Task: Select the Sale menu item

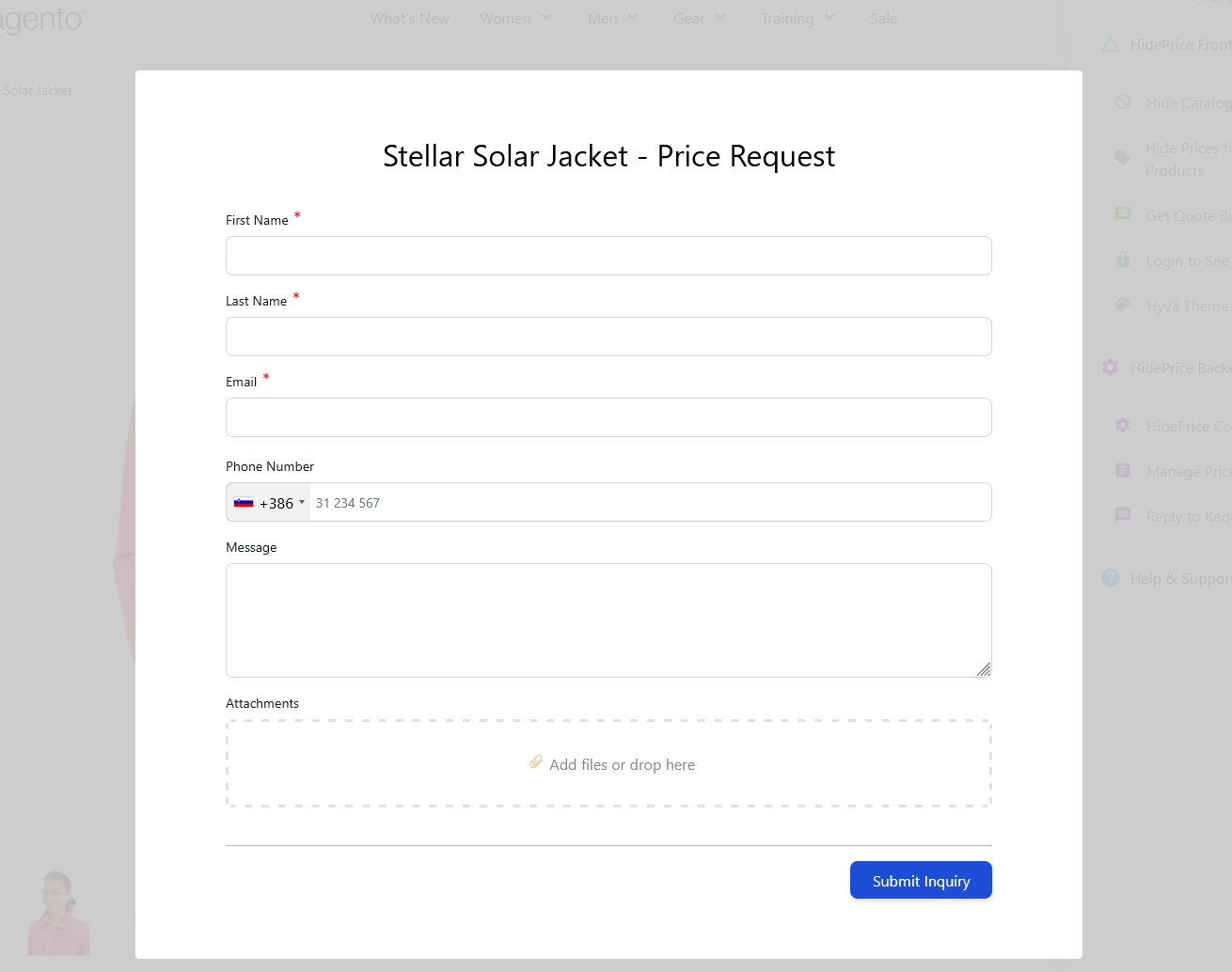Action: click(x=883, y=18)
